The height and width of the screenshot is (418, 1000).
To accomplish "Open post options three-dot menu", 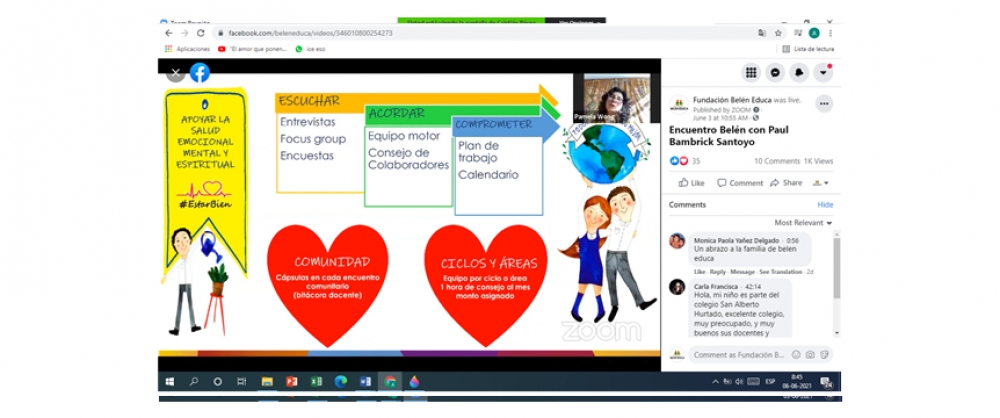I will point(824,103).
